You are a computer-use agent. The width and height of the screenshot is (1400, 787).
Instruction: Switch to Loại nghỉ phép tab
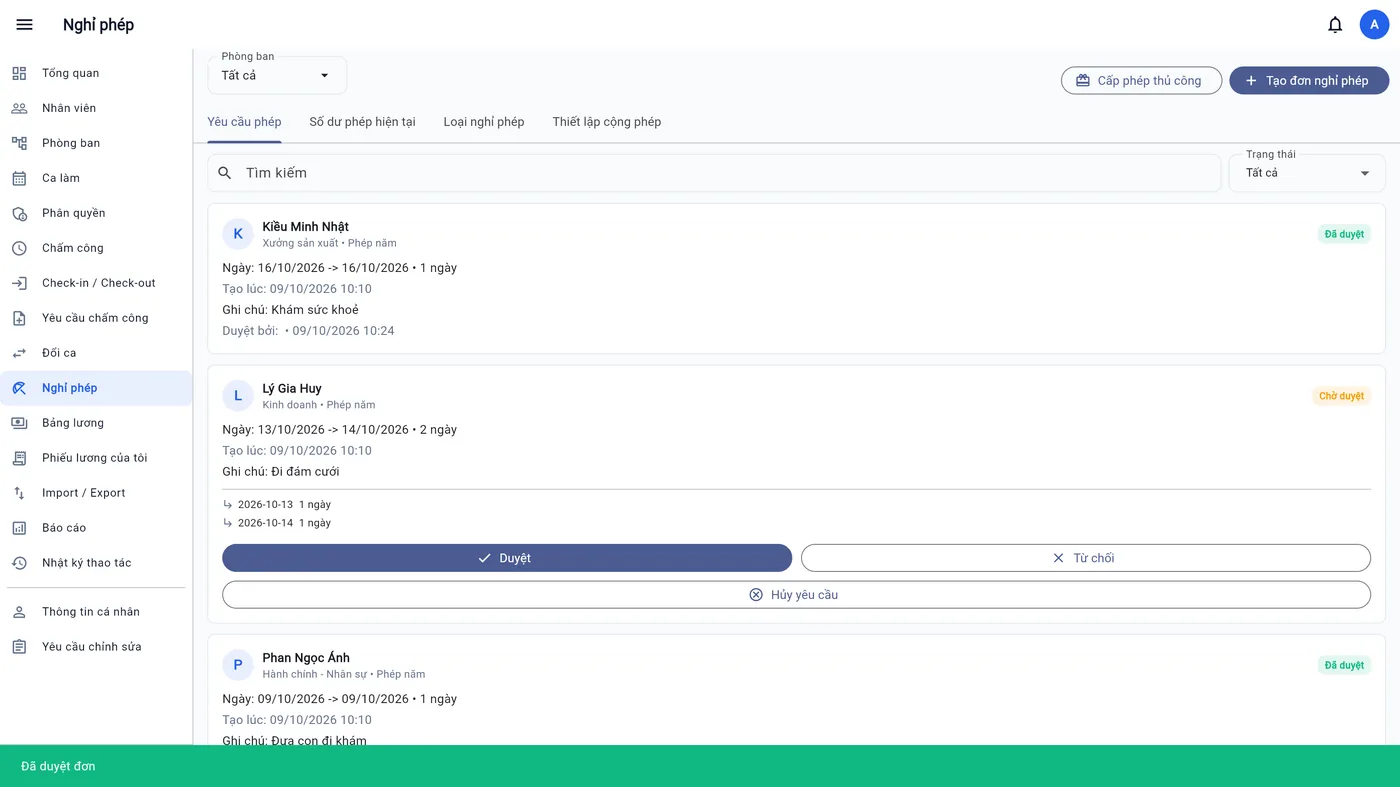484,122
